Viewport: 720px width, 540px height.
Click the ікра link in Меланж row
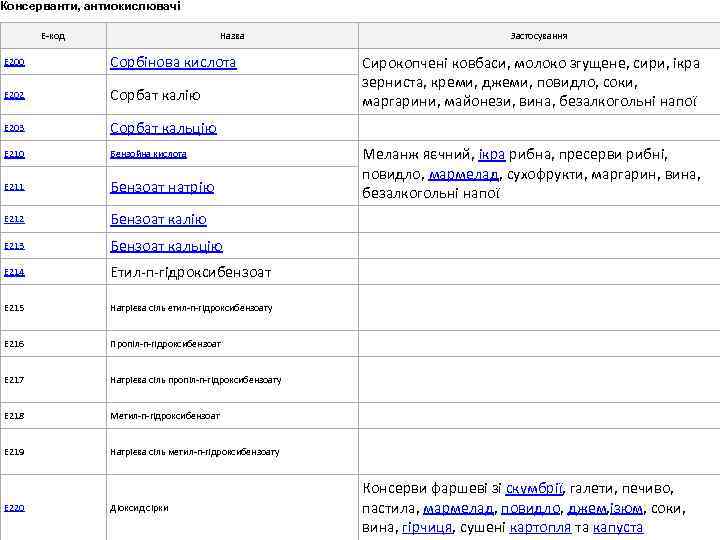[x=492, y=154]
